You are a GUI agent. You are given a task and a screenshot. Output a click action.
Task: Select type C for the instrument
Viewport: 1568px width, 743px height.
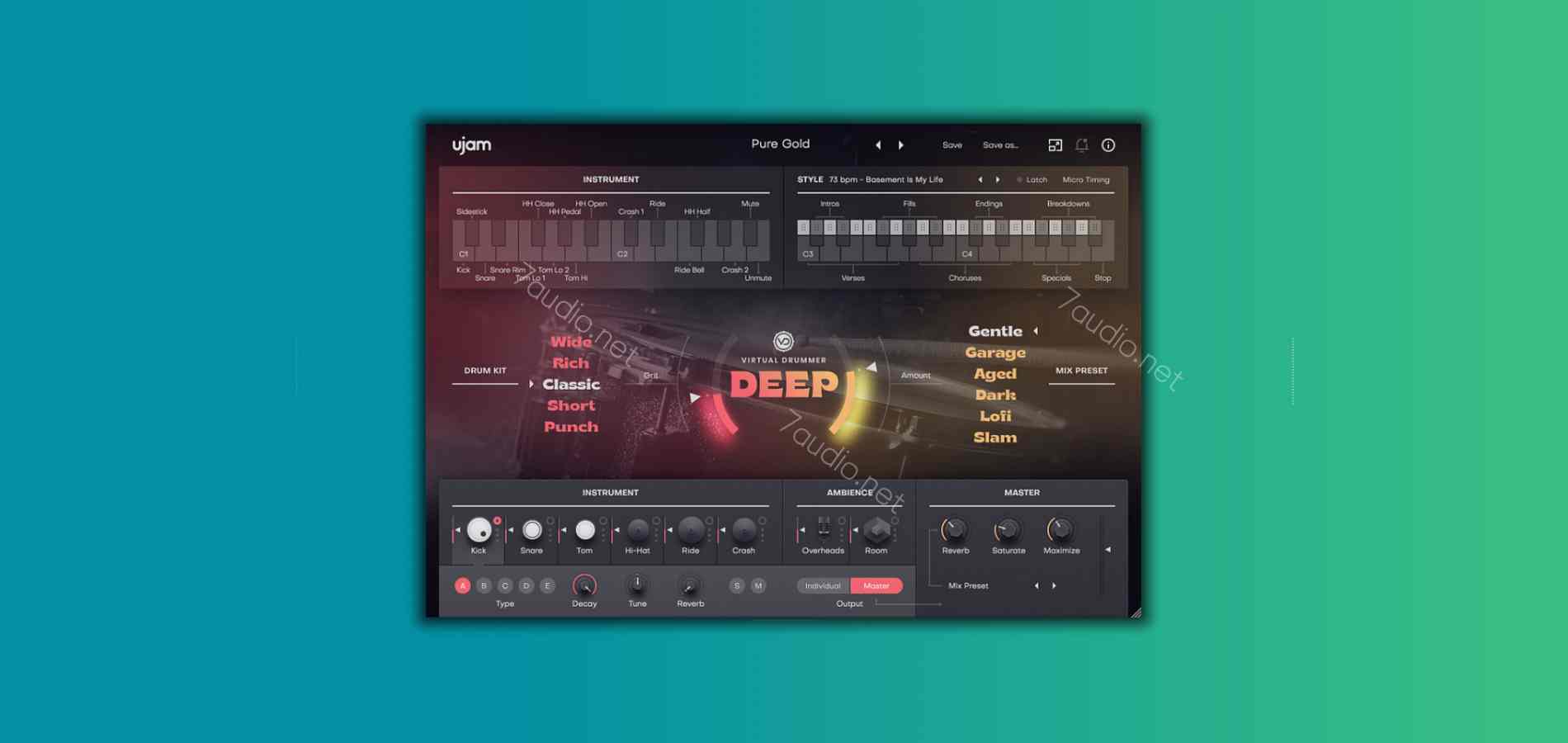505,586
